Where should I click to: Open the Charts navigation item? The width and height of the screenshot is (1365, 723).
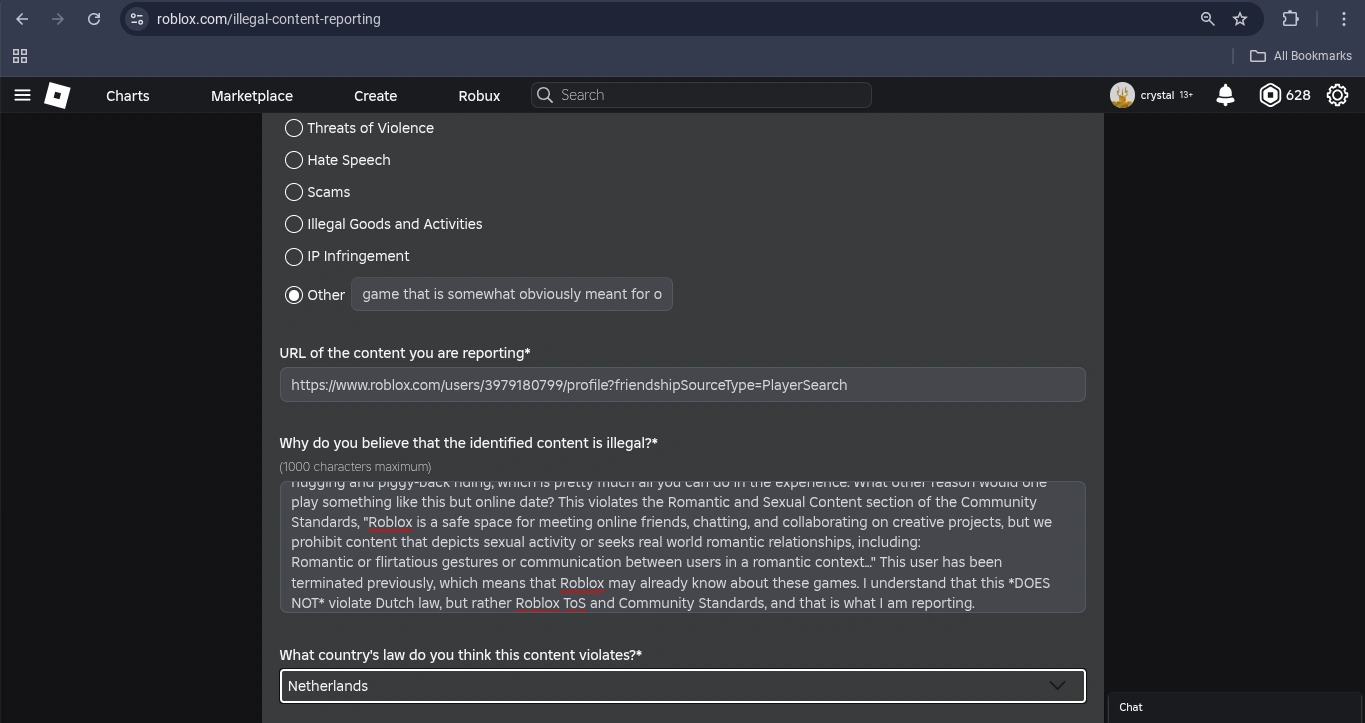click(x=128, y=96)
